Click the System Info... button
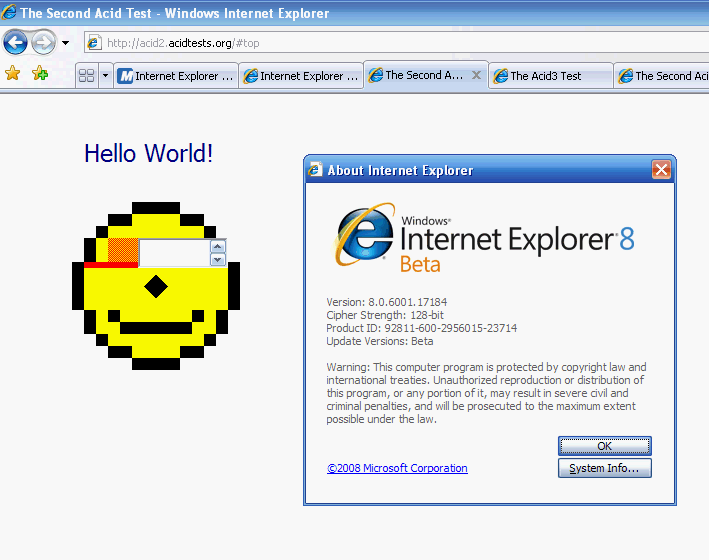This screenshot has width=709, height=560. (605, 468)
